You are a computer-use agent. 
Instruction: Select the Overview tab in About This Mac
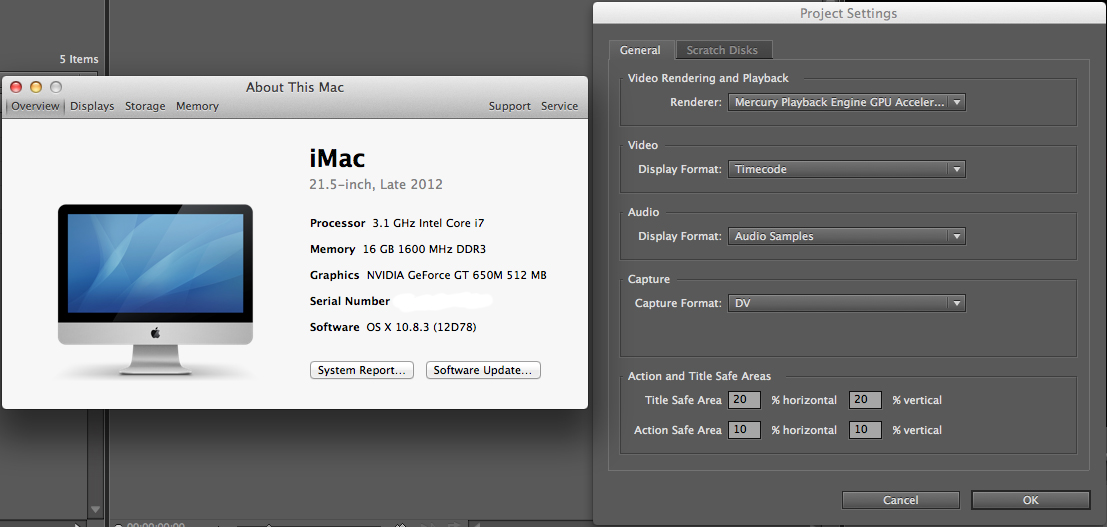tap(35, 106)
